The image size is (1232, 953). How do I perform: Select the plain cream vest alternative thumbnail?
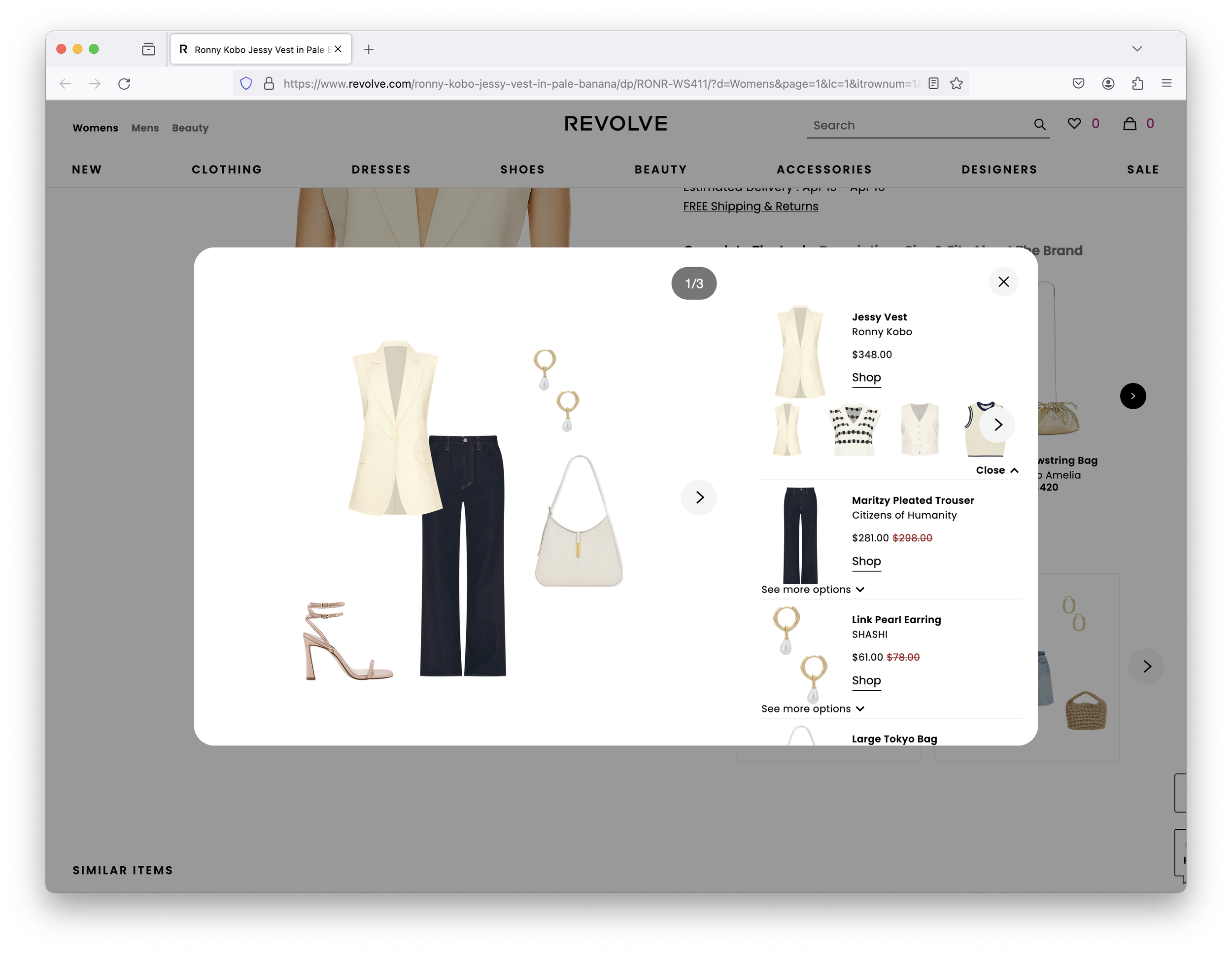[787, 429]
